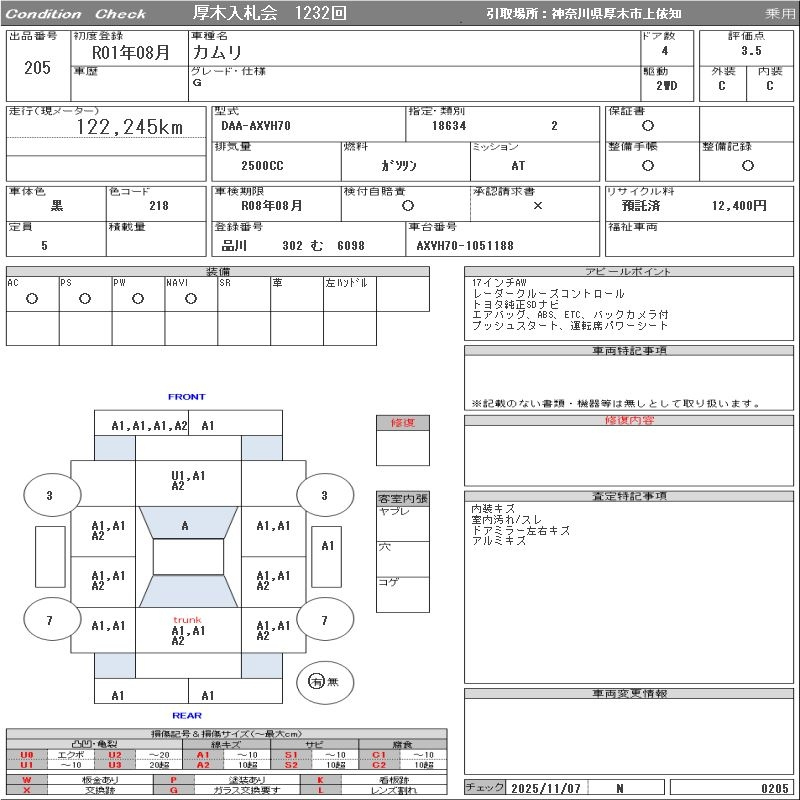Screen dimensions: 800x800
Task: Click the circle under the NAVI equipment column
Action: (x=190, y=298)
